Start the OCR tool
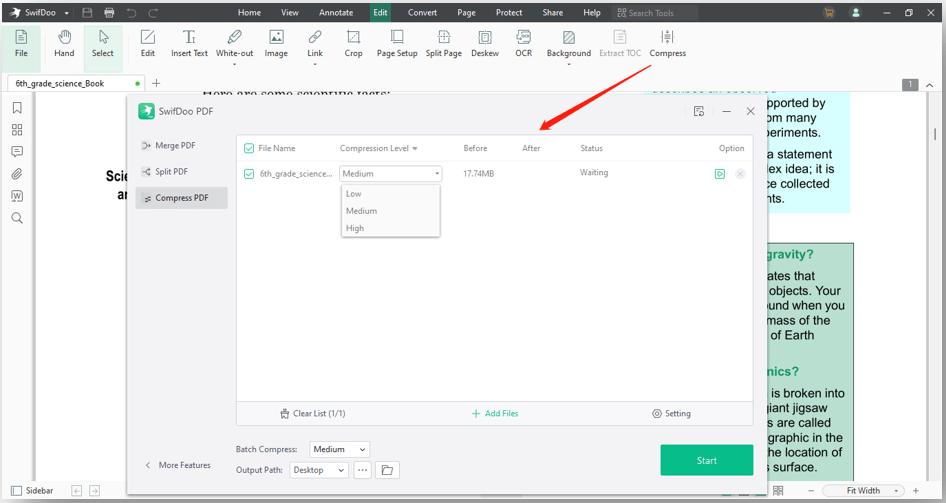The image size is (946, 503). tap(524, 43)
